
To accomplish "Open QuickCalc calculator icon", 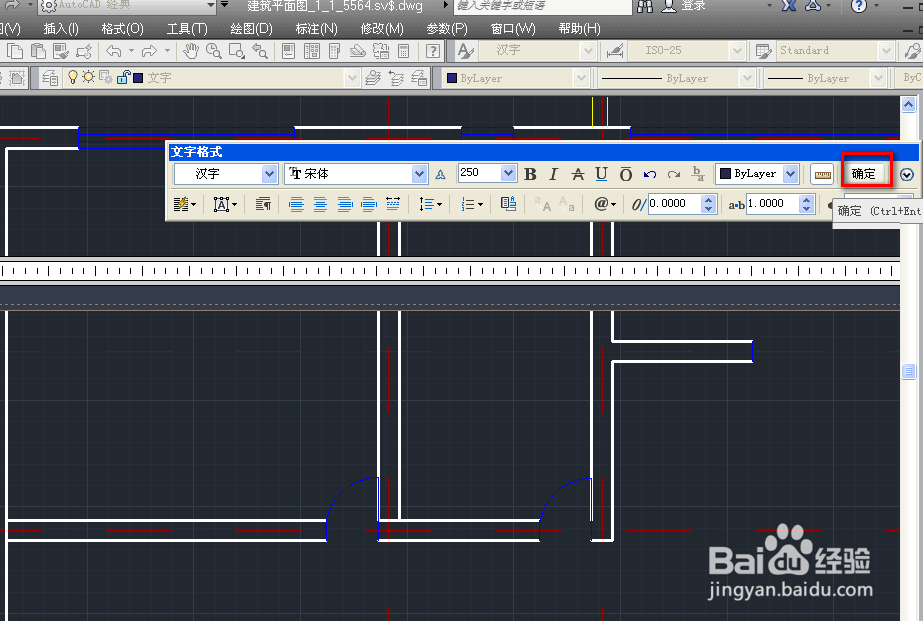I will coord(404,51).
